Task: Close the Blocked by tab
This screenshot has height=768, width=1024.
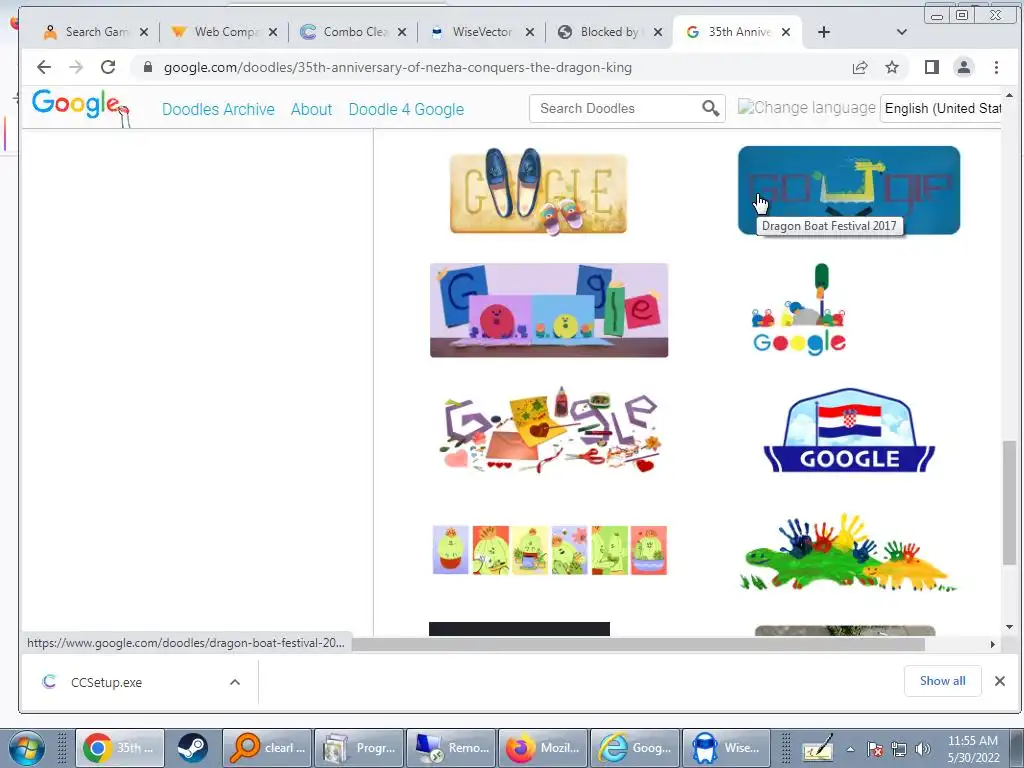Action: [658, 32]
